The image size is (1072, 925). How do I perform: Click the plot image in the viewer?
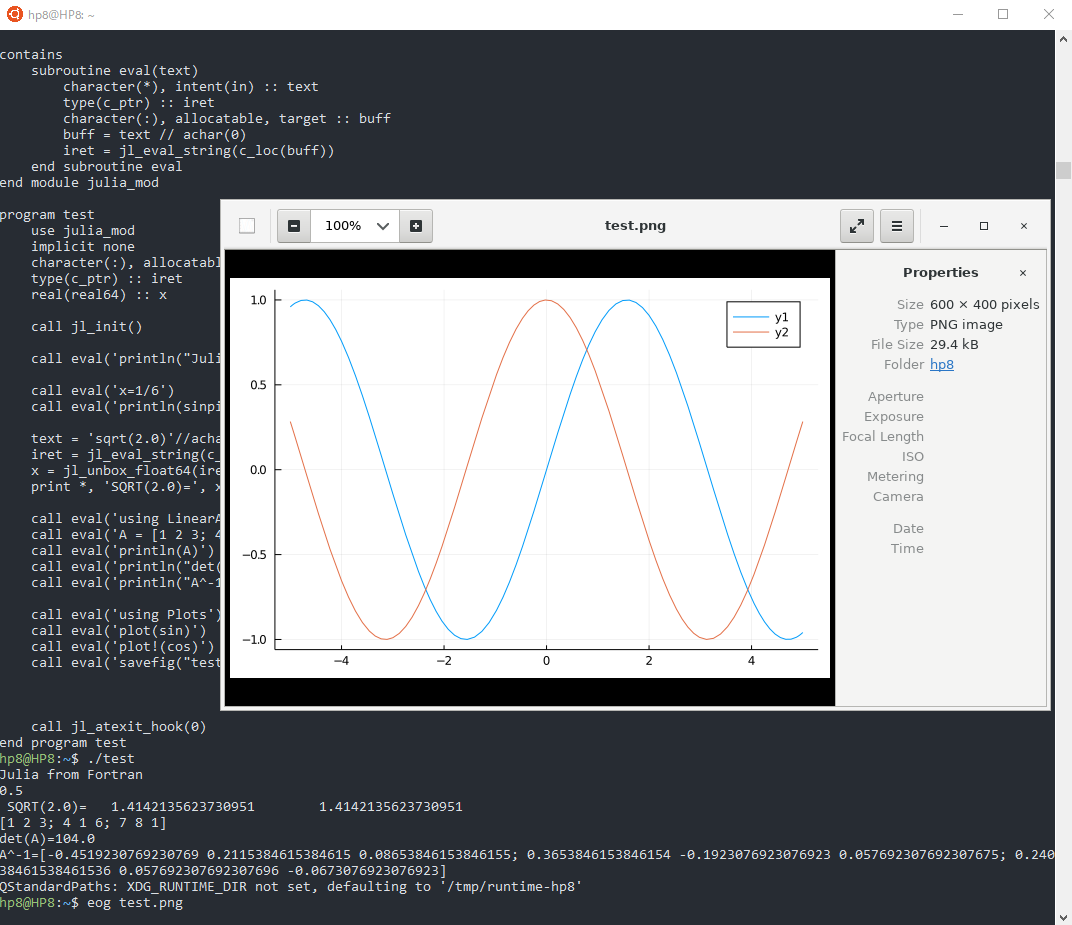coord(530,478)
